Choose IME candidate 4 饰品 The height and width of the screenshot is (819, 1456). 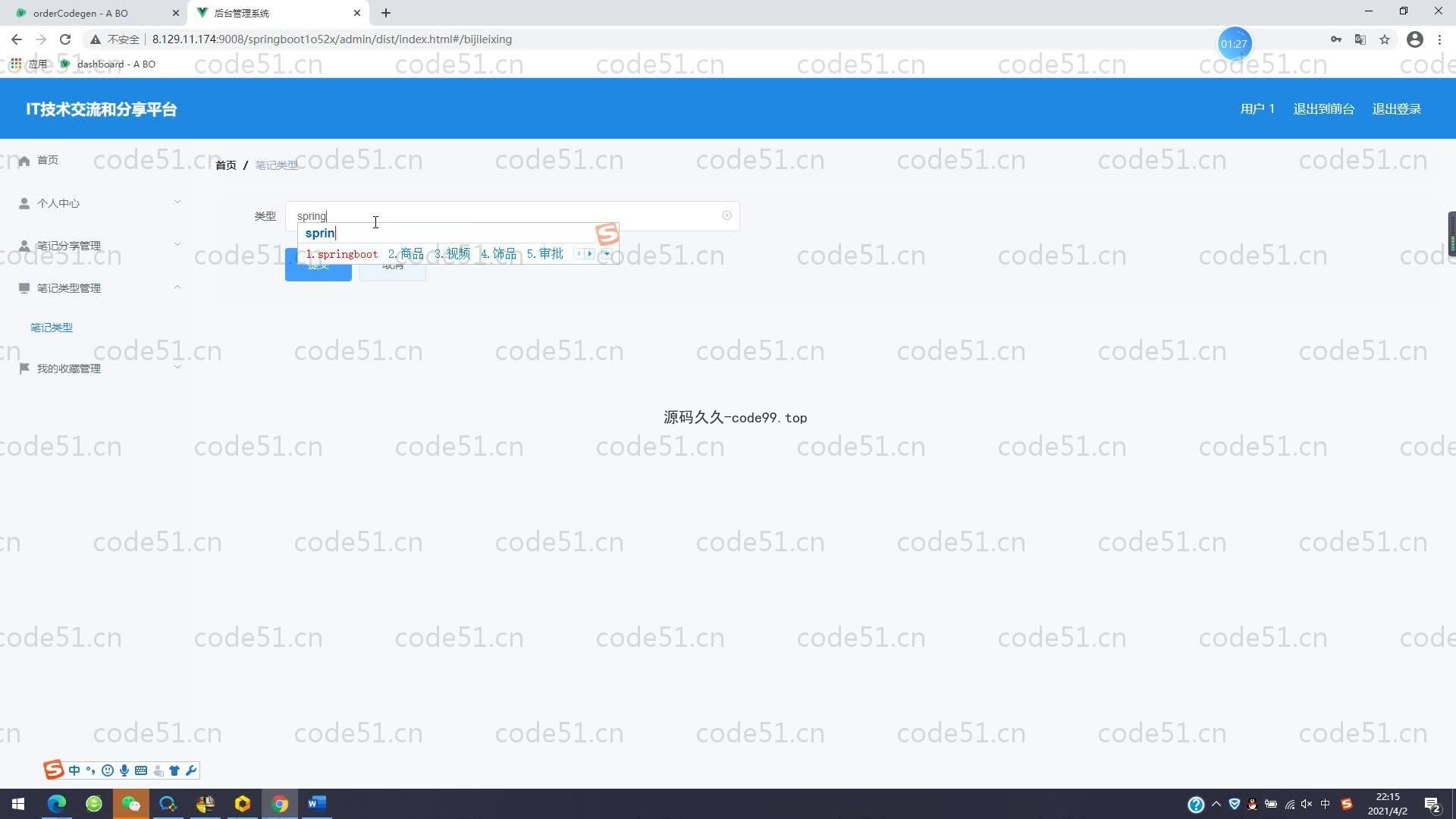coord(498,254)
